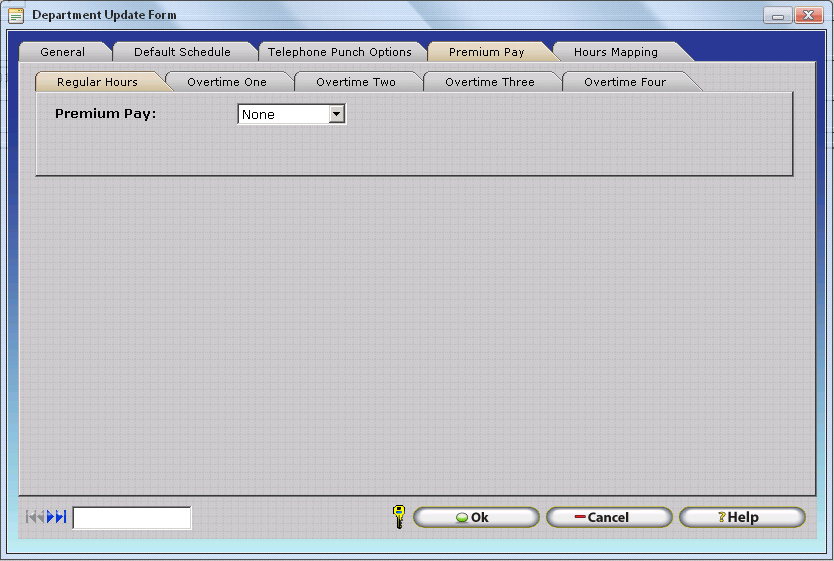This screenshot has width=834, height=561.
Task: Select the Premium Pay tab
Action: pyautogui.click(x=486, y=52)
